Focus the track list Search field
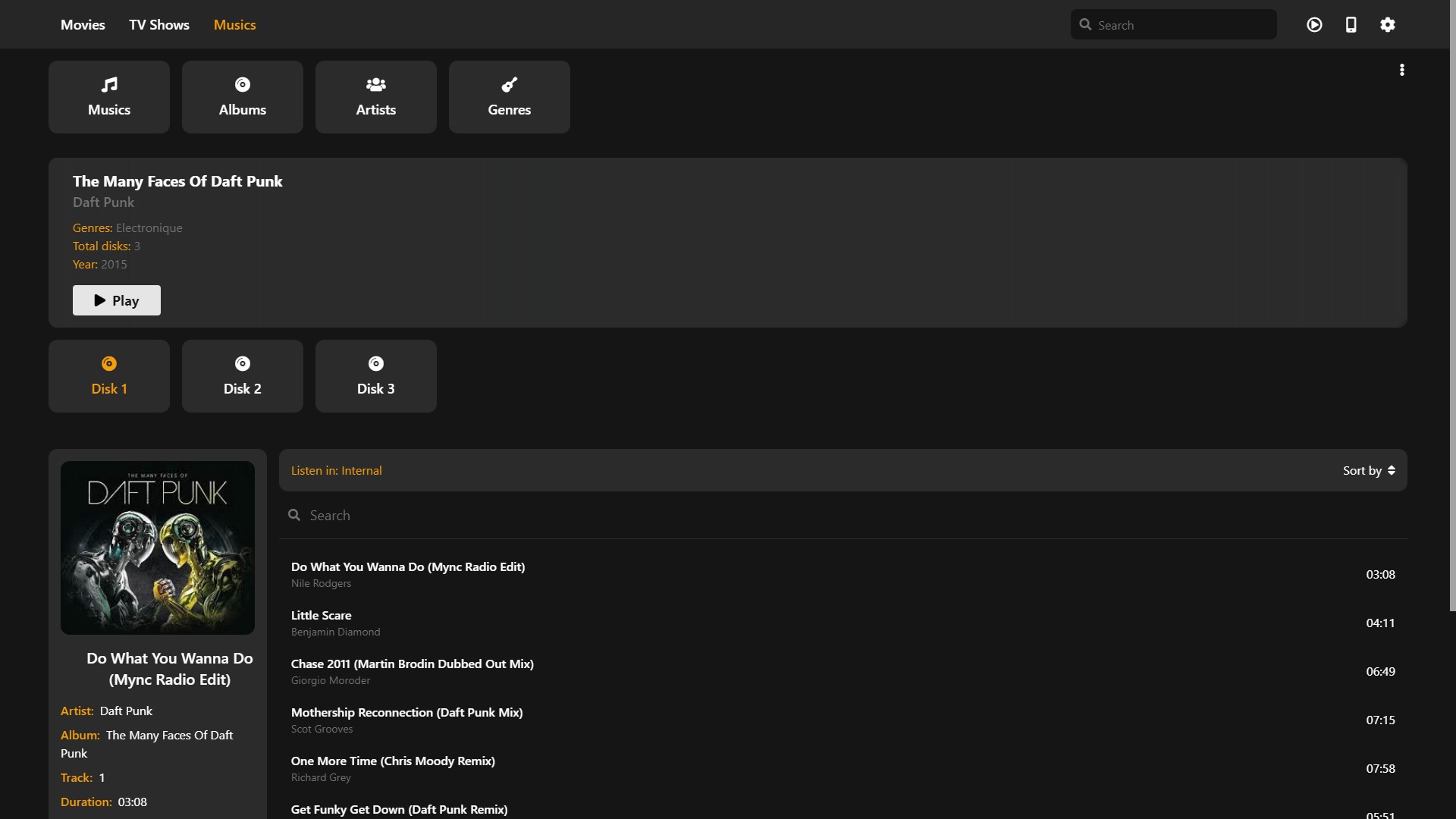This screenshot has width=1456, height=819. coord(834,516)
